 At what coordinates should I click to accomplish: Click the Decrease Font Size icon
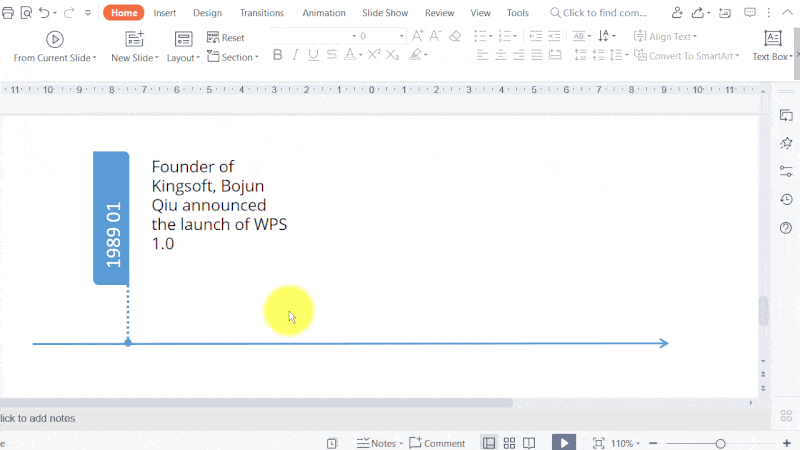(x=435, y=36)
